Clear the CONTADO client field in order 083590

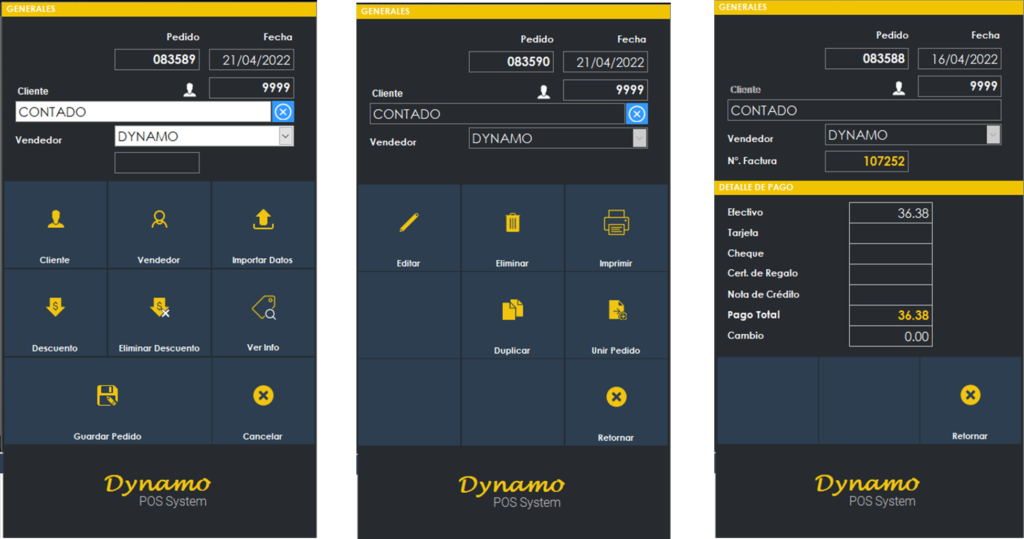636,114
